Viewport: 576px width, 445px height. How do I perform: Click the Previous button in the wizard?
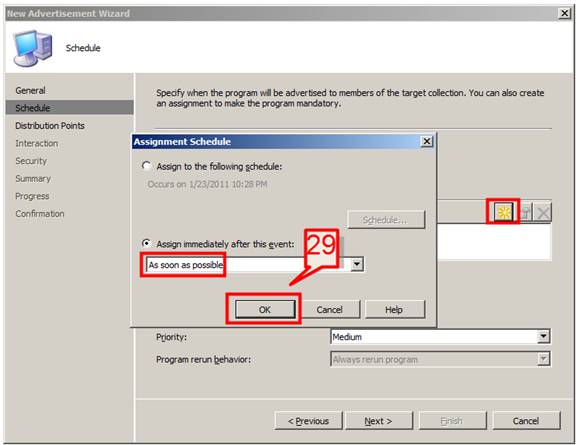coord(309,421)
